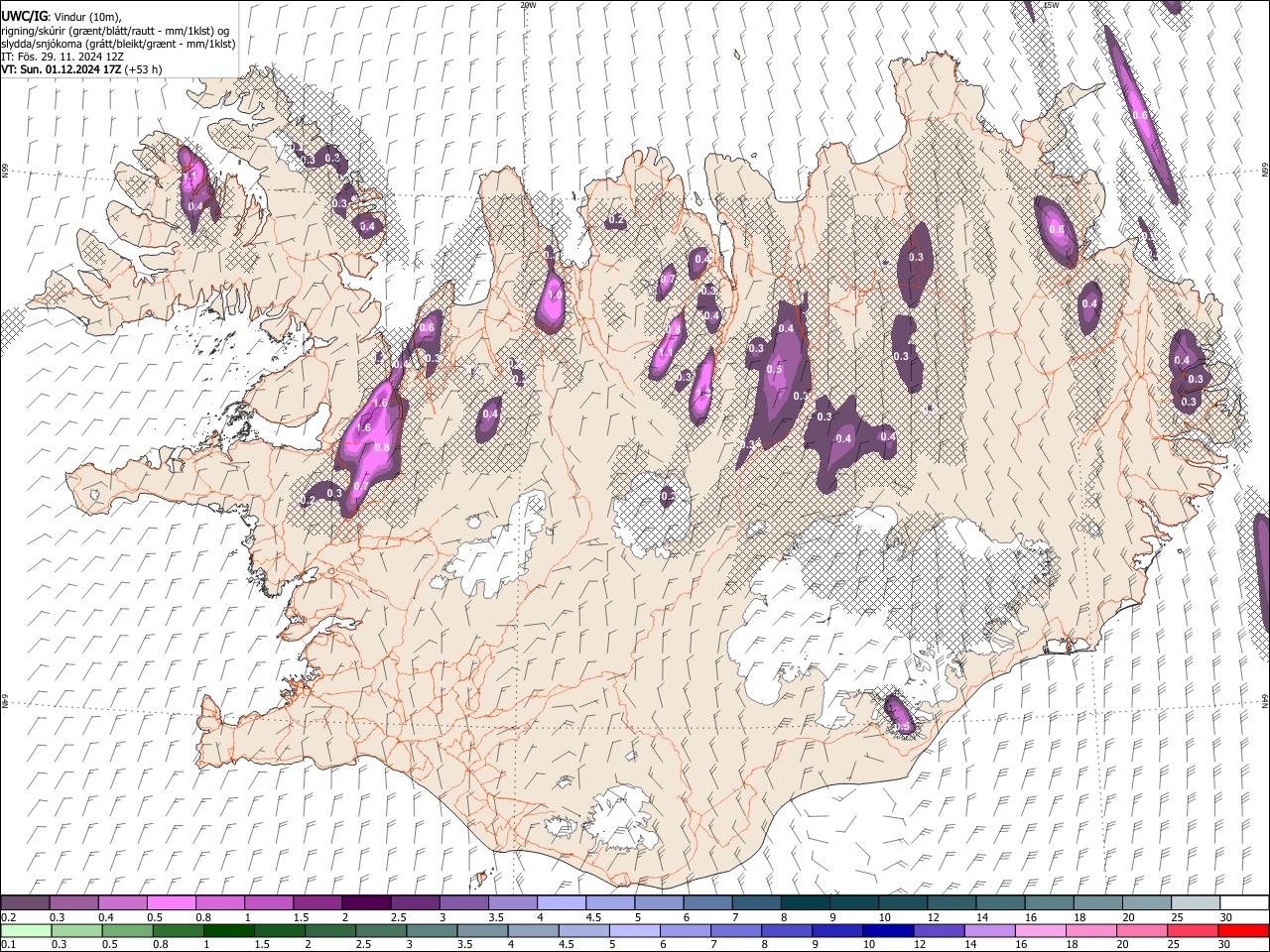Pick top-row bright pink swatch labeled 0.5
This screenshot has width=1270, height=952.
click(x=172, y=902)
